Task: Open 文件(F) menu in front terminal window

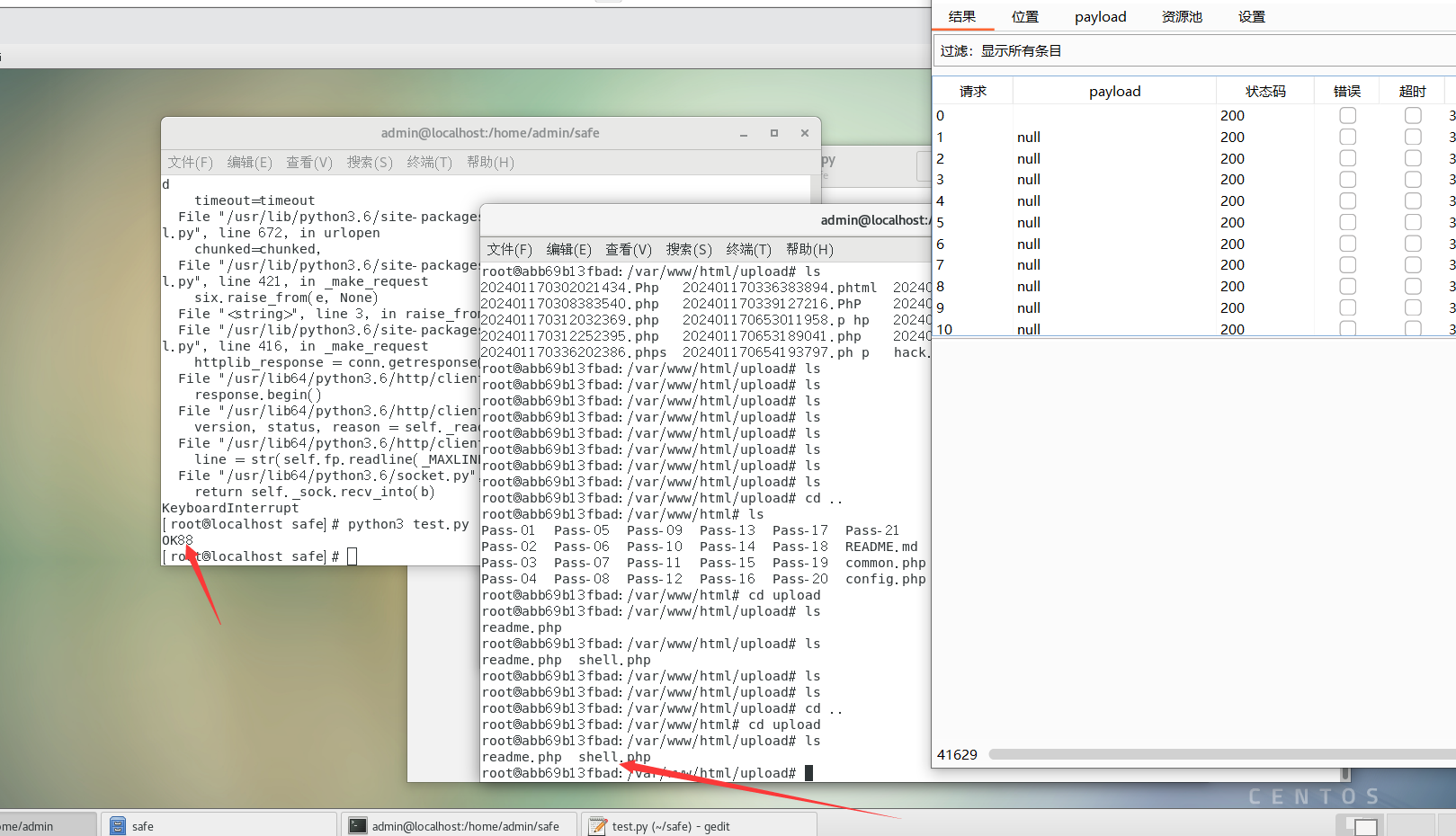Action: point(509,249)
